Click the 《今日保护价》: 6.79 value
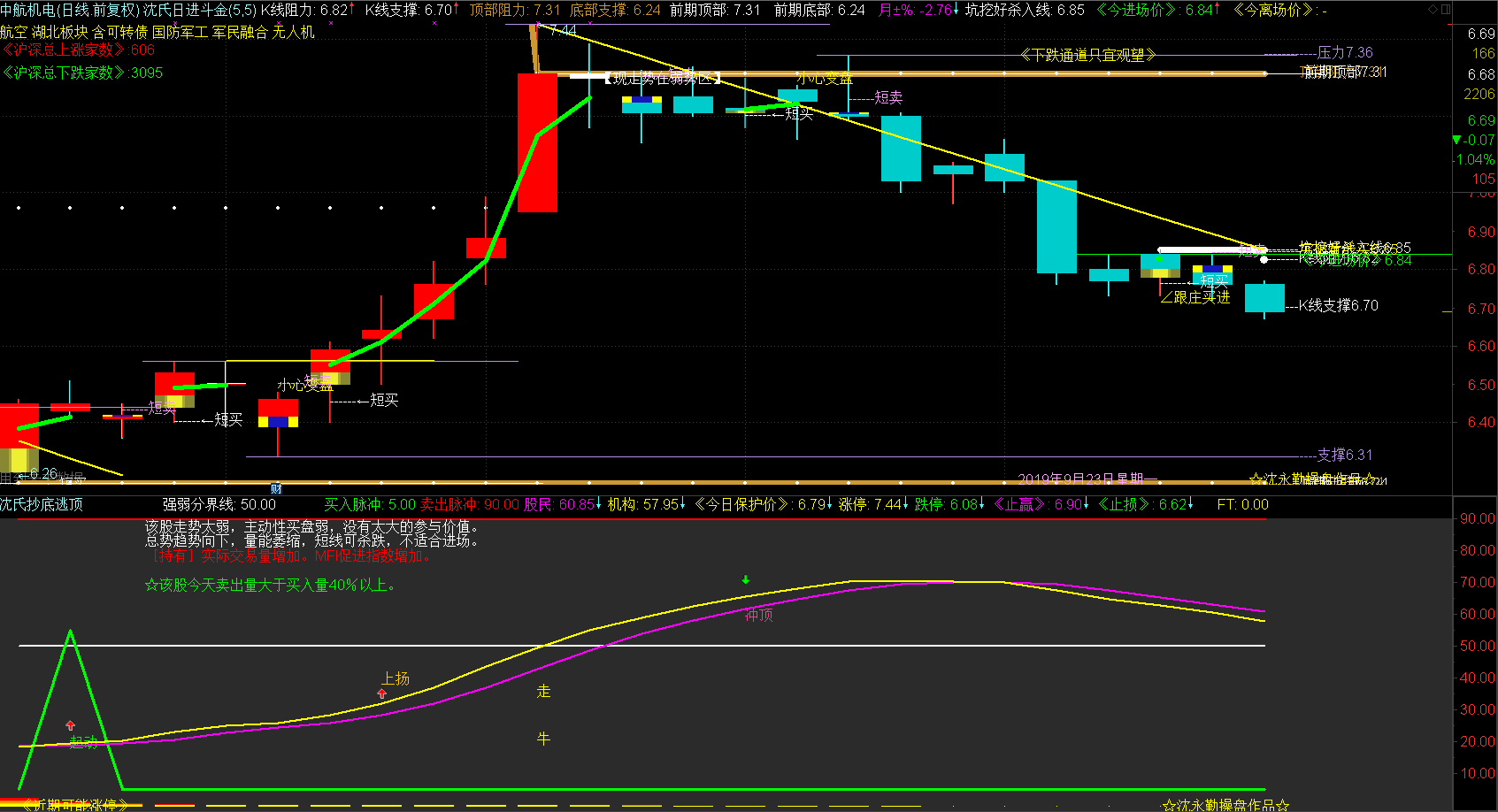 764,504
